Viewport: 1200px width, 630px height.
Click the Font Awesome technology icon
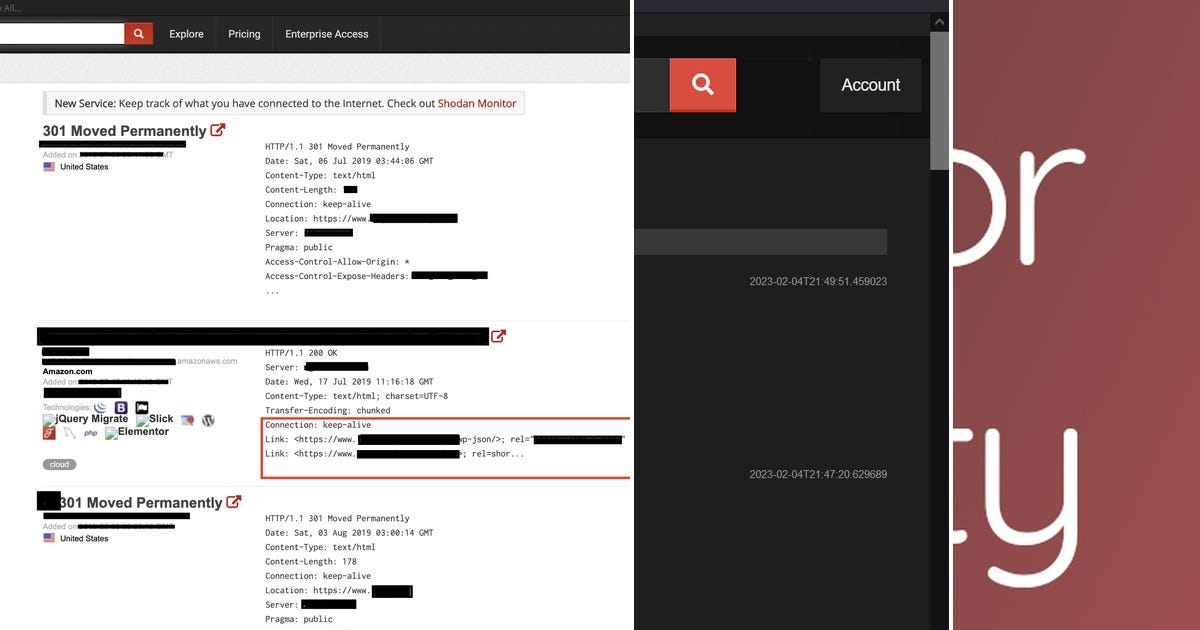[x=47, y=432]
